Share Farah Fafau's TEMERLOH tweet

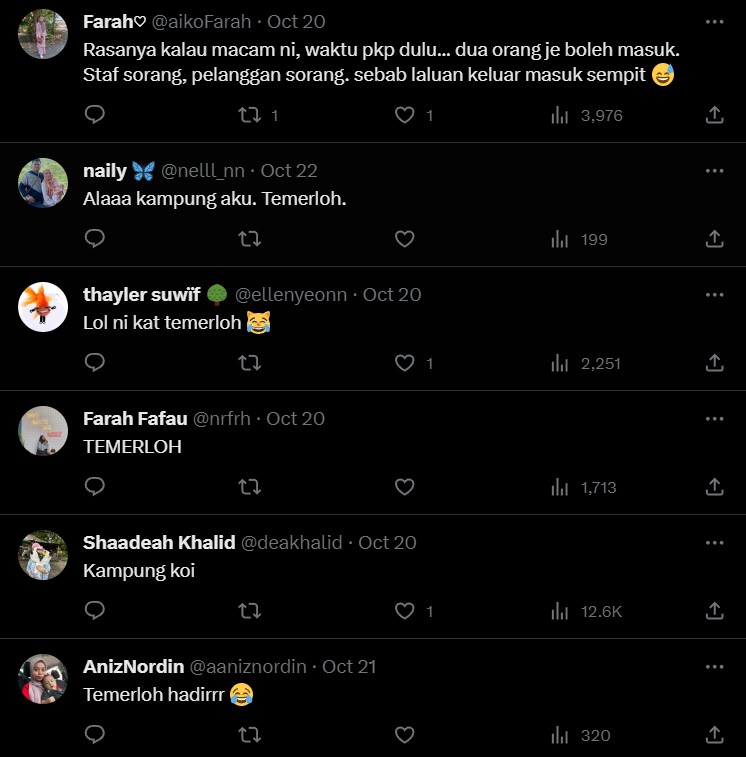tap(714, 487)
